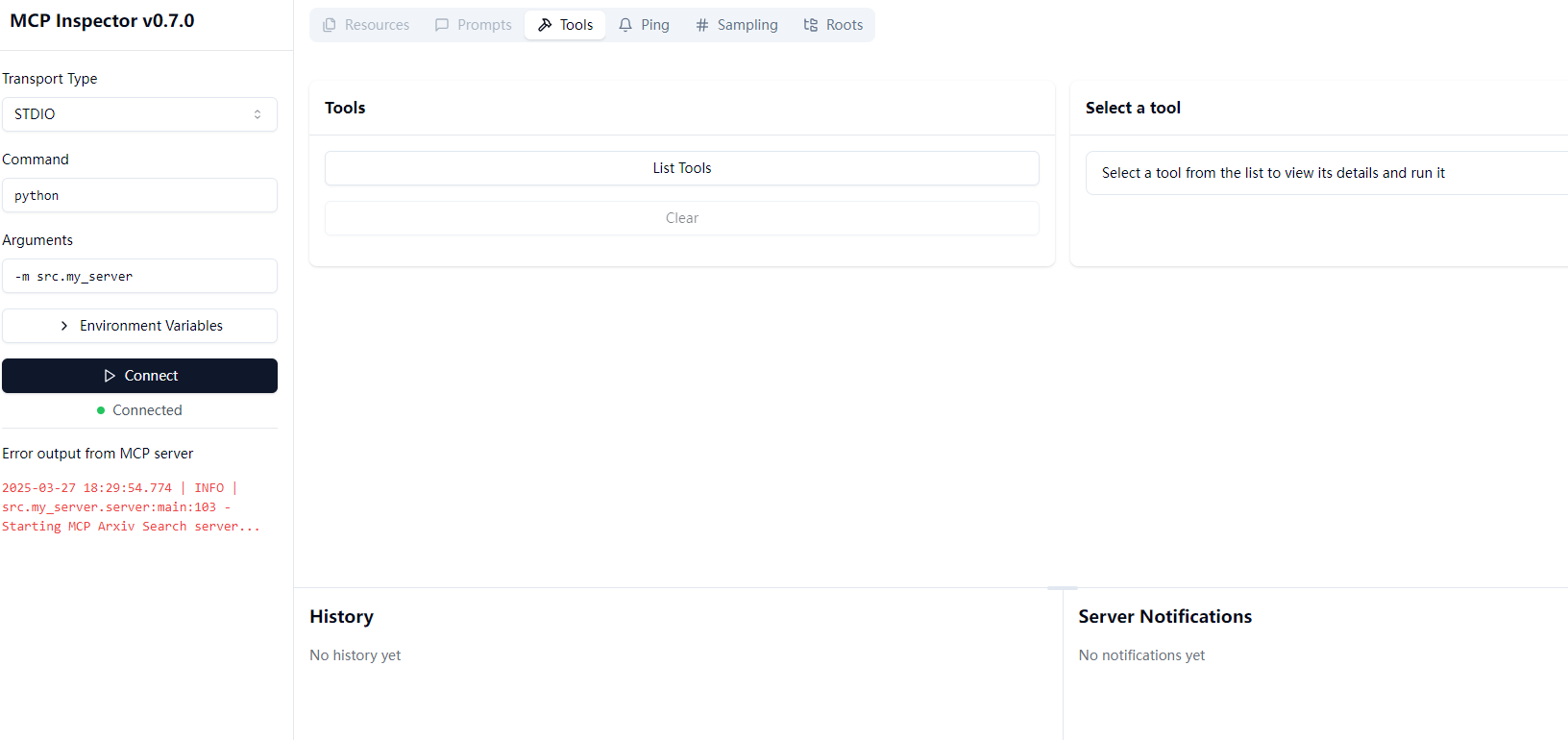Select the wrench icon on Tools tab
The width and height of the screenshot is (1568, 740).
click(545, 25)
